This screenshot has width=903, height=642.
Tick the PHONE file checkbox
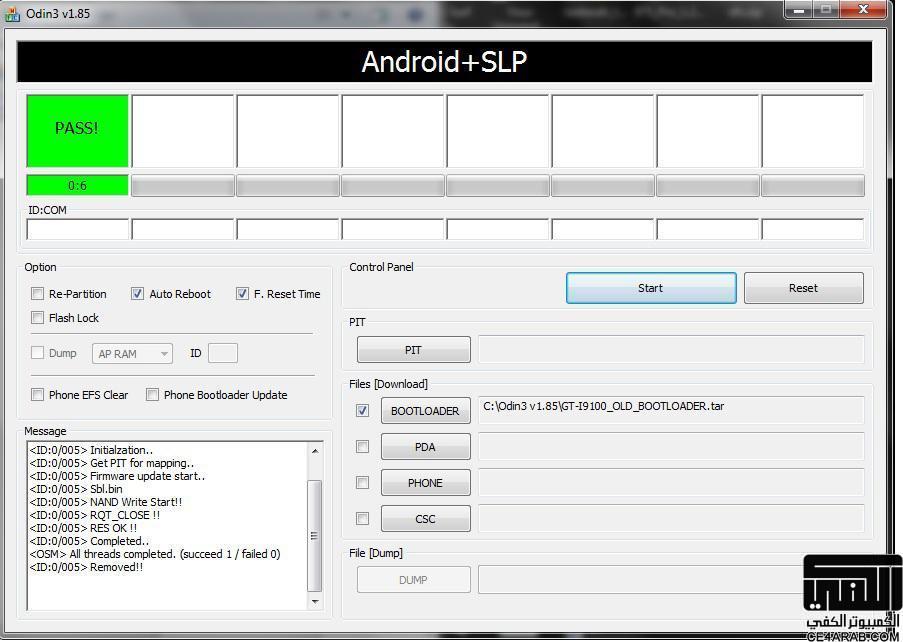click(362, 483)
